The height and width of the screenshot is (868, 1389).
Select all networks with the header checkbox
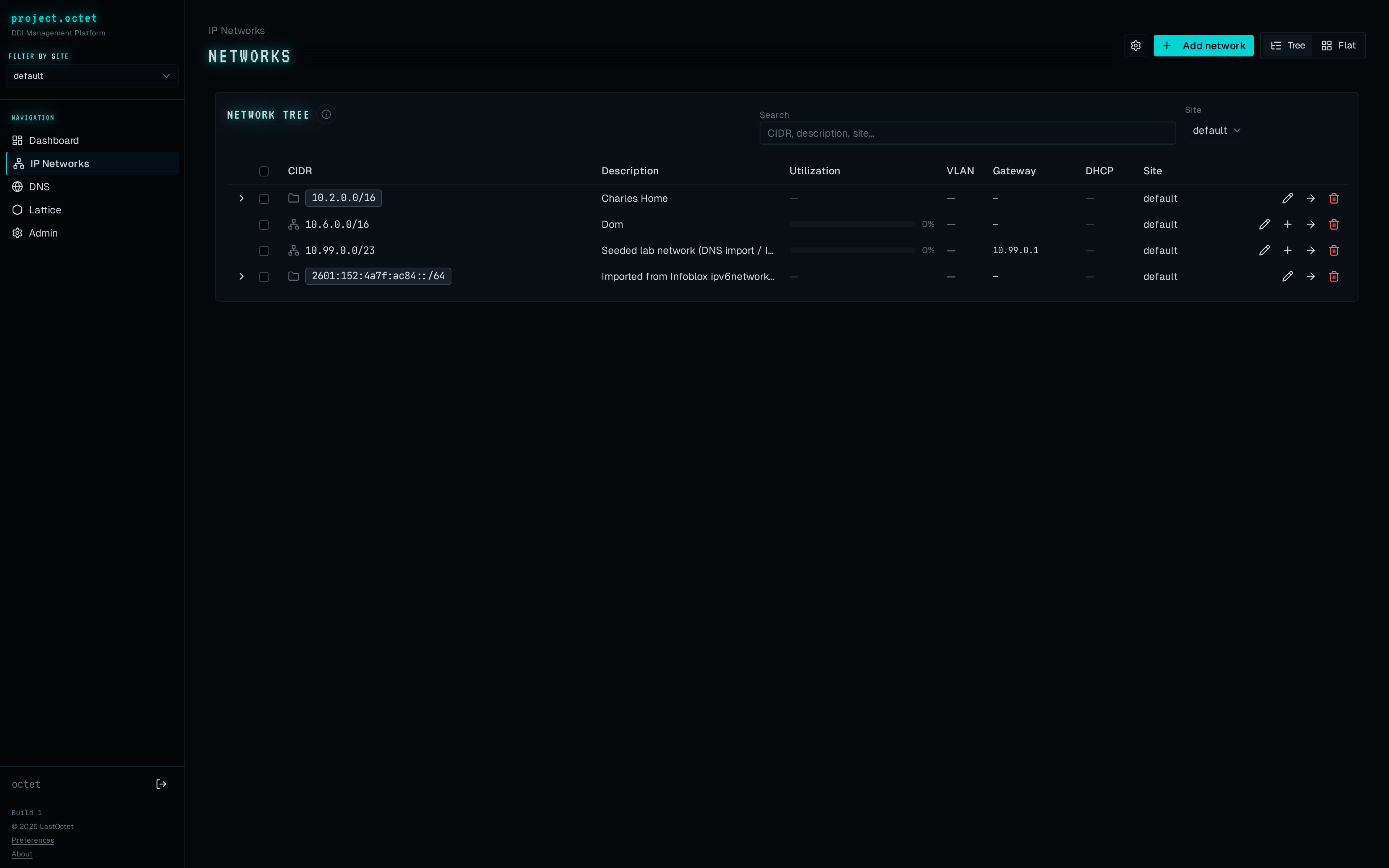tap(264, 171)
